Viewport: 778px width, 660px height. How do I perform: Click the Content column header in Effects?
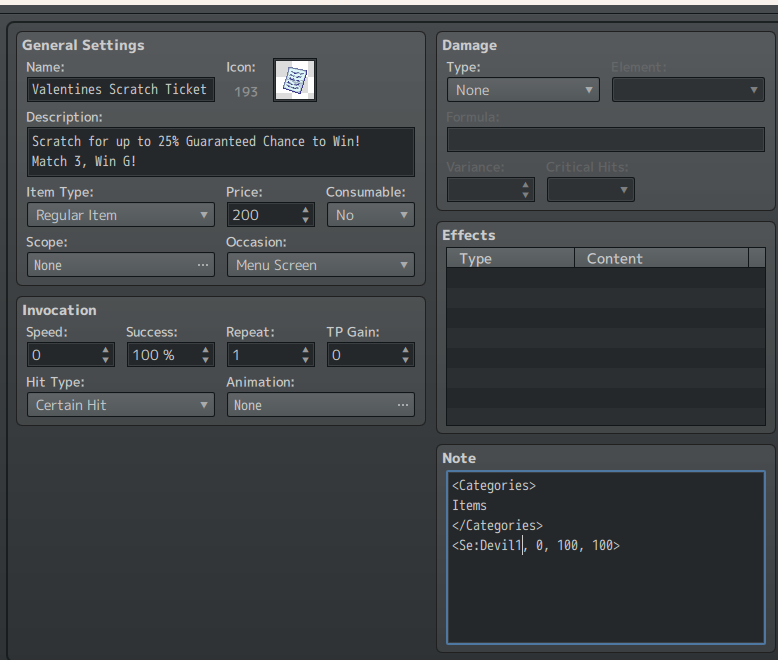click(x=661, y=258)
